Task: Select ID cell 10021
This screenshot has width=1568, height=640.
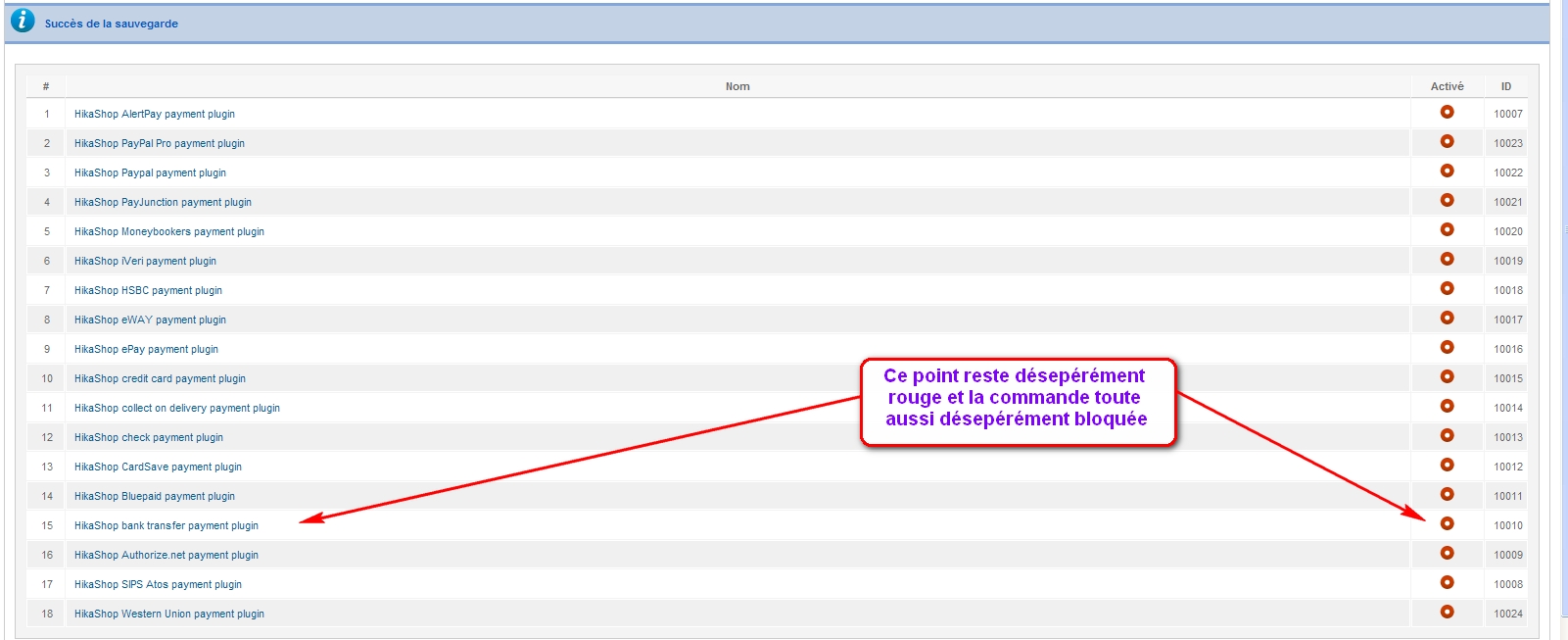Action: (x=1508, y=203)
